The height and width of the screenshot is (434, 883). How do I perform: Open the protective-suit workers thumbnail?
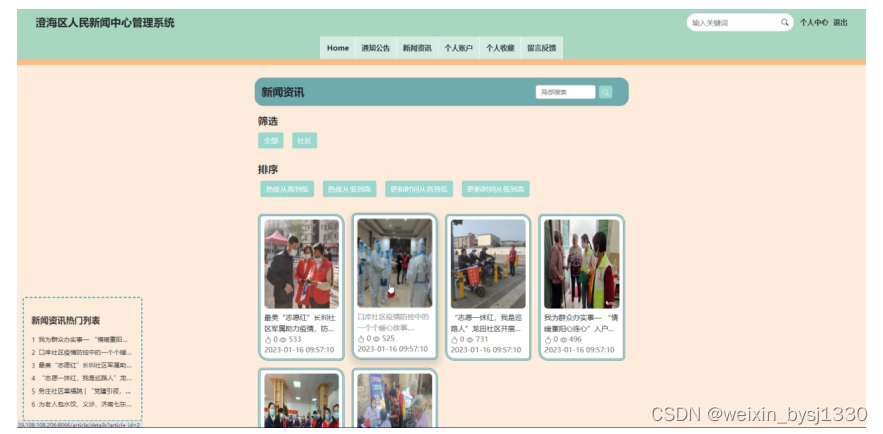(395, 263)
